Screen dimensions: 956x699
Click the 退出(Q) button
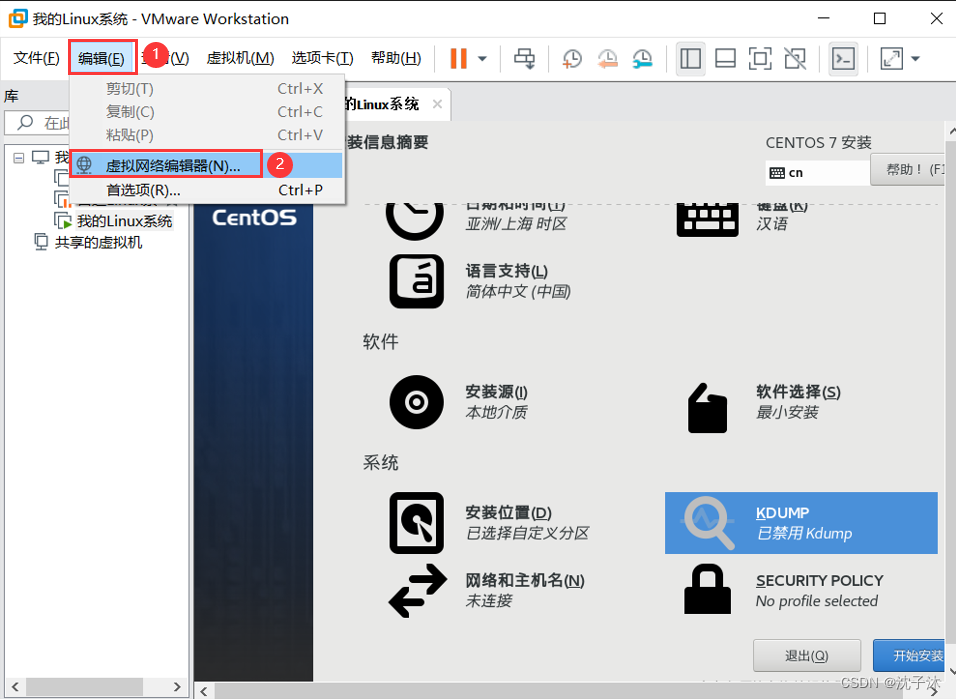807,656
